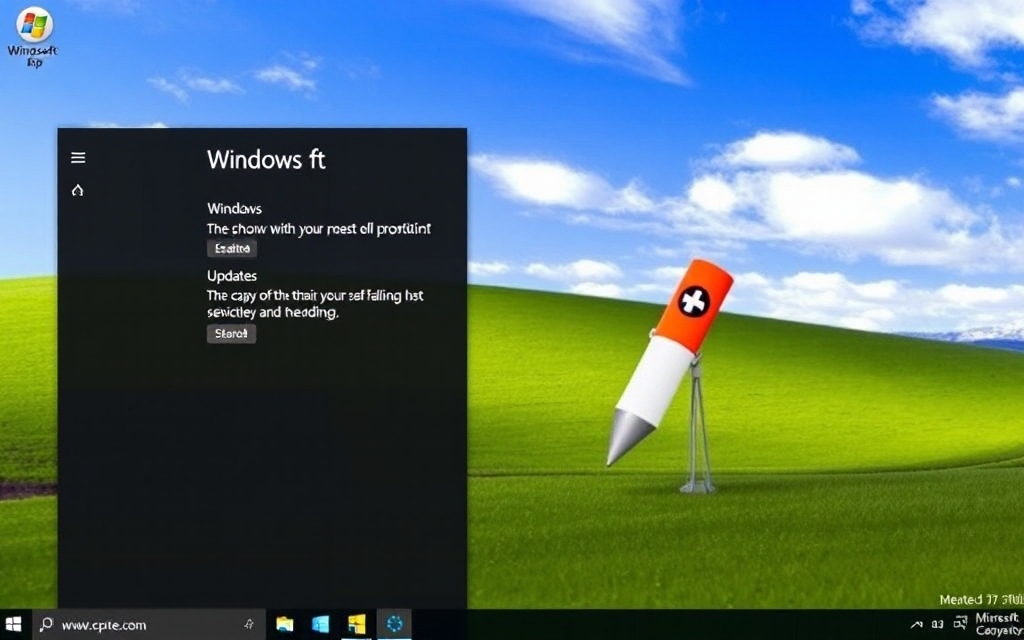Open the desktop shortcut icon at top left

tap(33, 38)
